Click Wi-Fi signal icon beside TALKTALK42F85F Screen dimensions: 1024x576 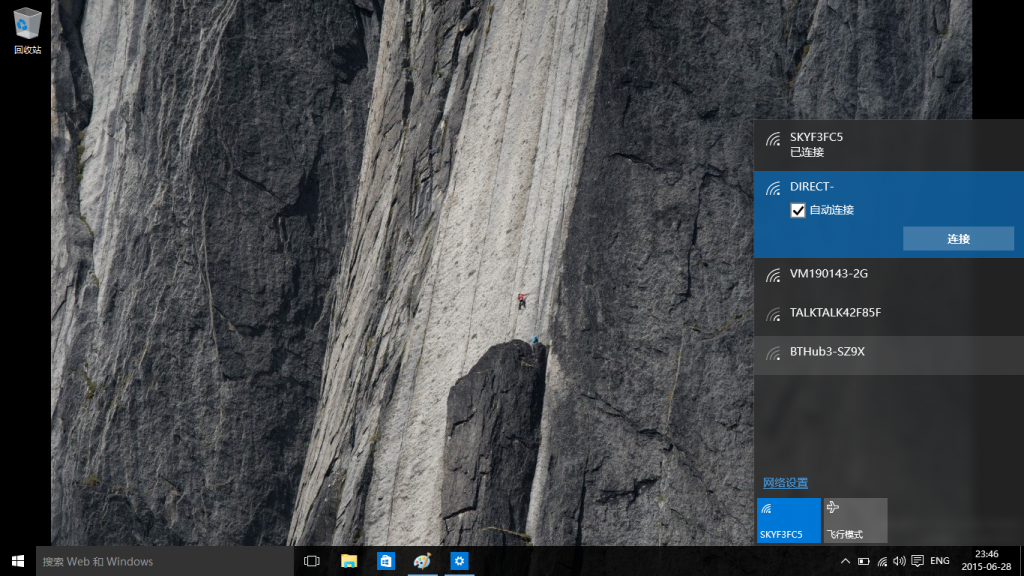773,315
